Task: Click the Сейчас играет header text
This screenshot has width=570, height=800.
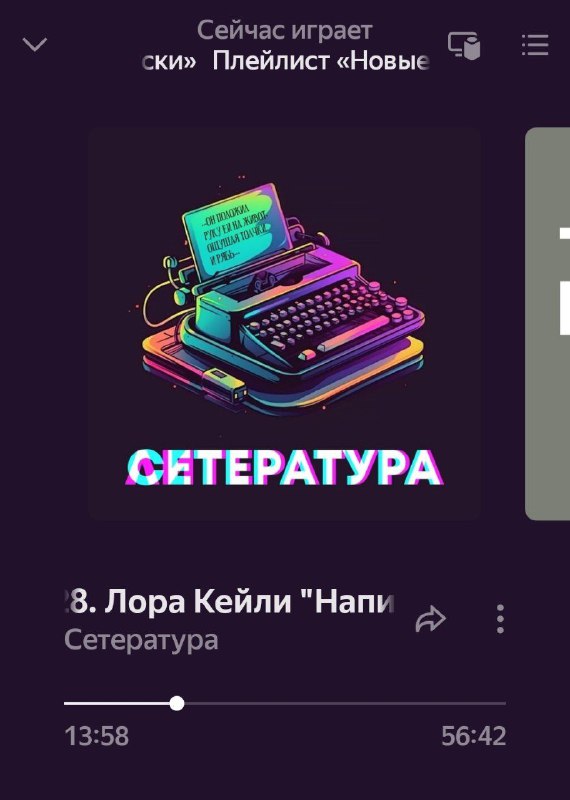Action: [x=285, y=31]
